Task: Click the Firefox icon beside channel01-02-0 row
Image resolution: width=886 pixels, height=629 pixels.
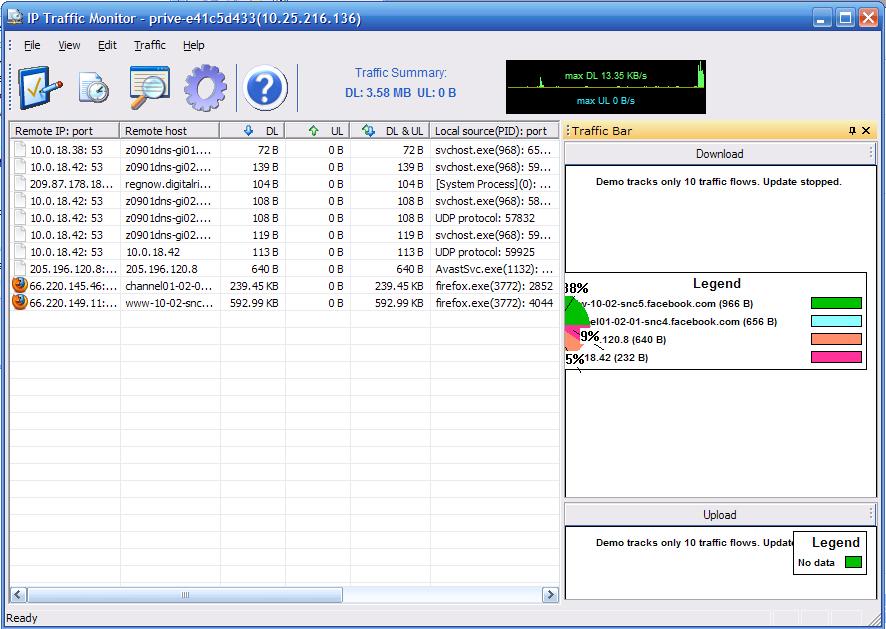Action: (18, 286)
